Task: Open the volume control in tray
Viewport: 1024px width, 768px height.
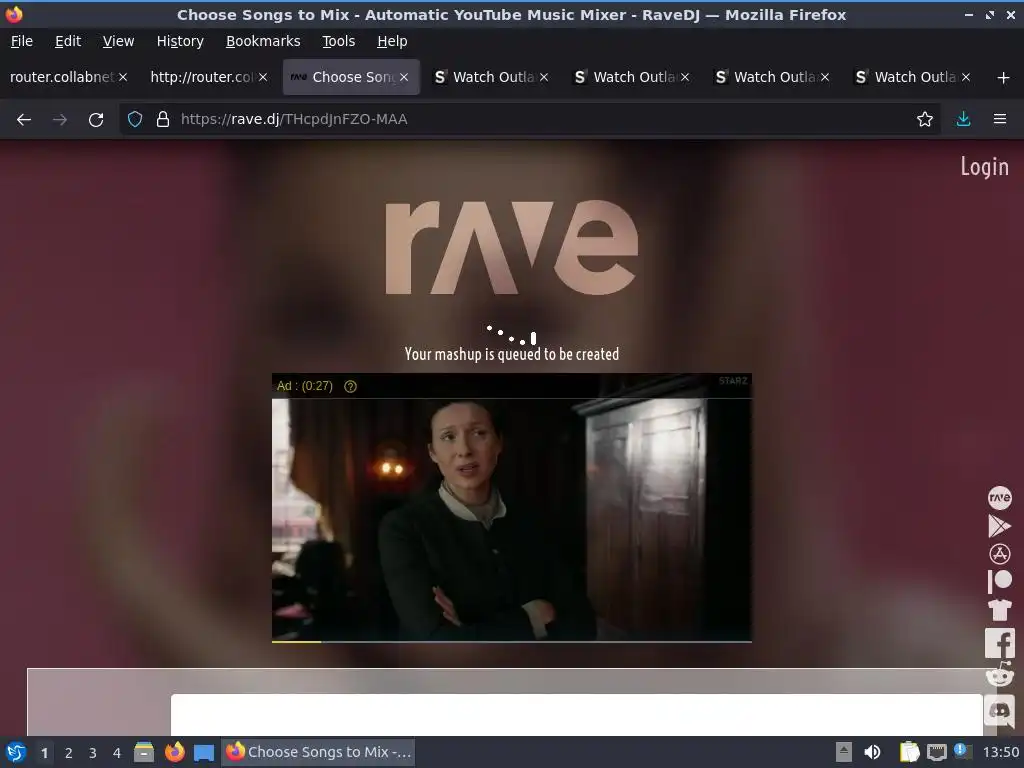Action: tap(872, 752)
